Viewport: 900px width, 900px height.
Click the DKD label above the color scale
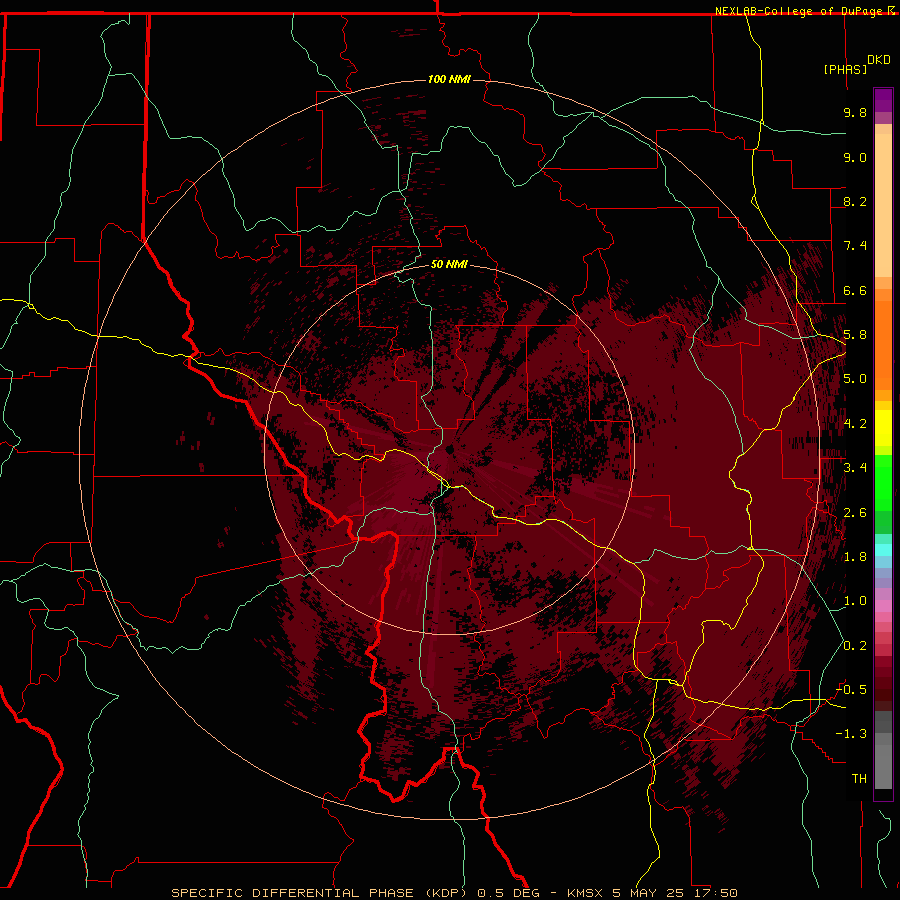879,60
